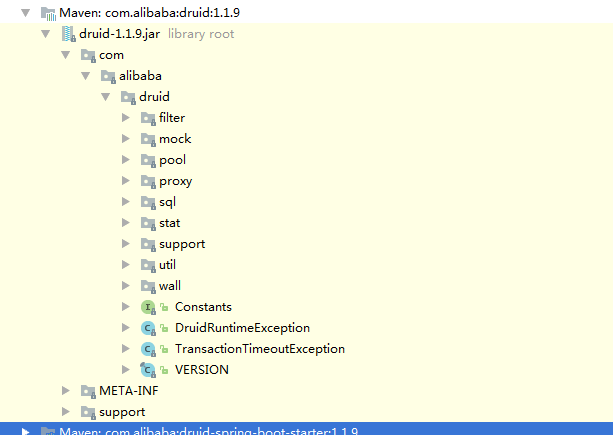Click the proxy package folder icon
The width and height of the screenshot is (613, 435).
pyautogui.click(x=148, y=181)
